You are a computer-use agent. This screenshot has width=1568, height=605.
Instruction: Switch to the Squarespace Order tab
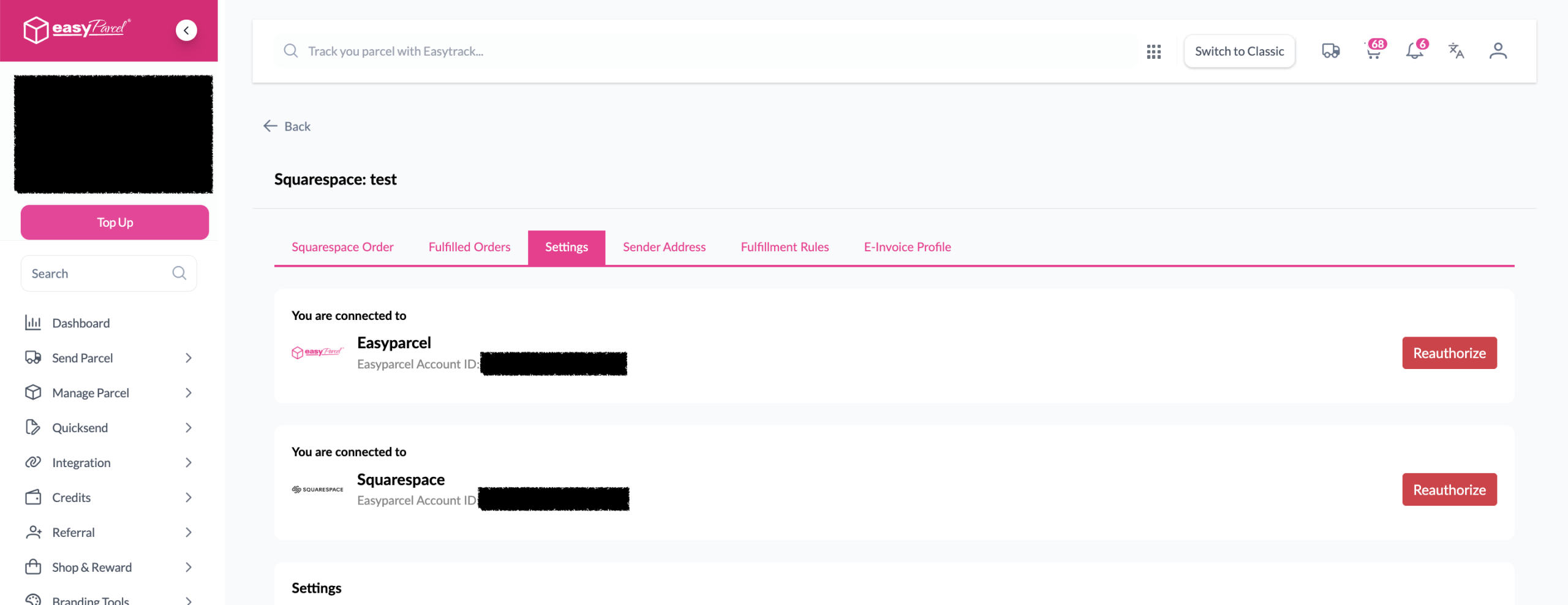tap(342, 247)
